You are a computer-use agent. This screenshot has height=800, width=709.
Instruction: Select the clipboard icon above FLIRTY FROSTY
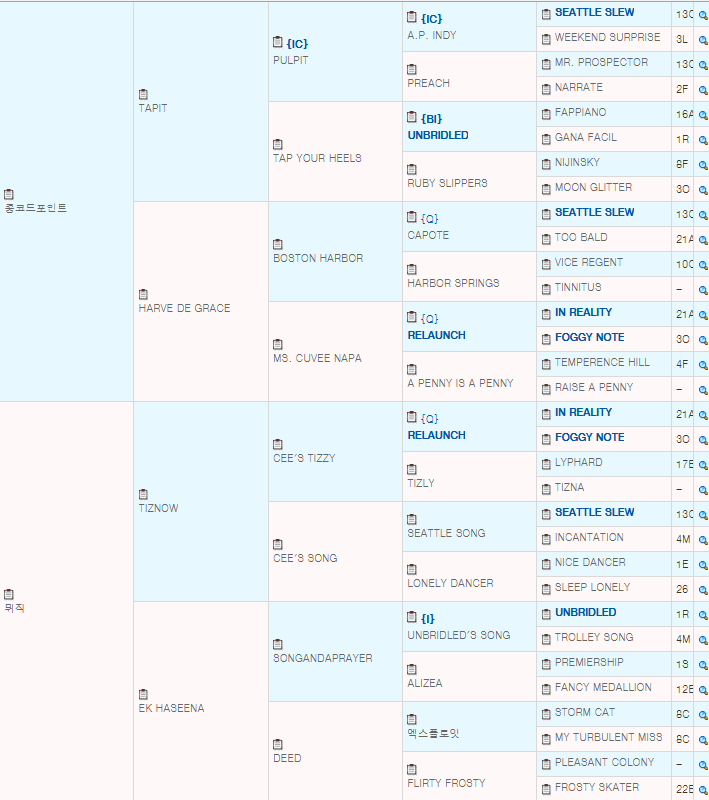pos(412,769)
